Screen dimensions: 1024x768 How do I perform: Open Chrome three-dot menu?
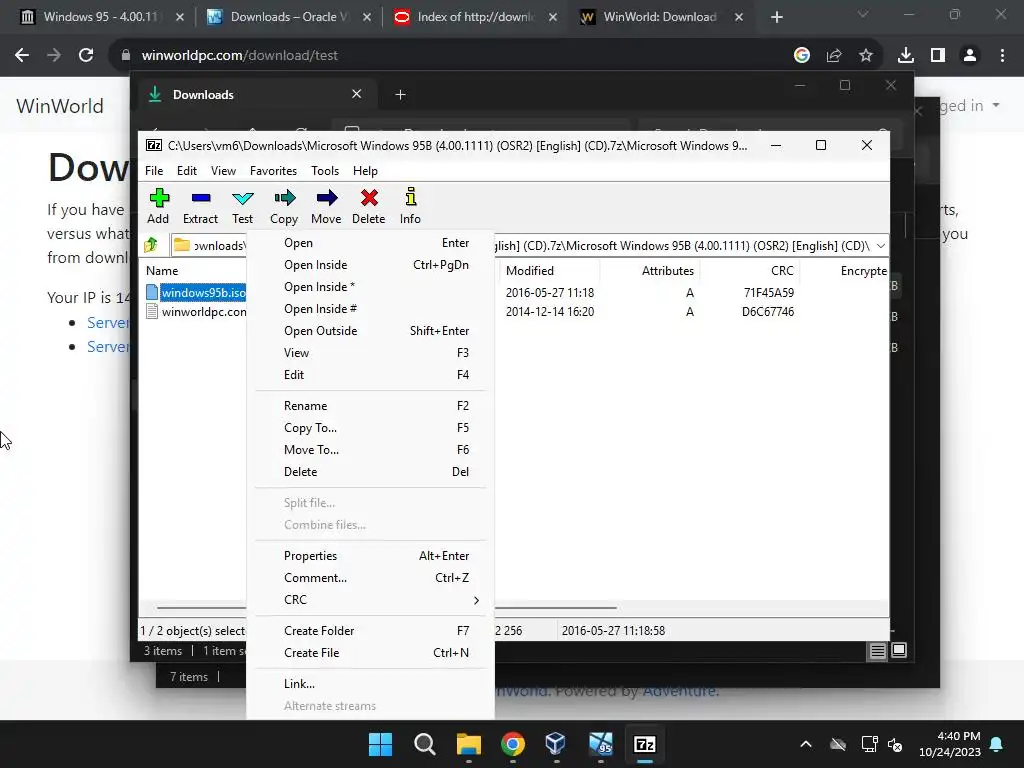(1002, 56)
